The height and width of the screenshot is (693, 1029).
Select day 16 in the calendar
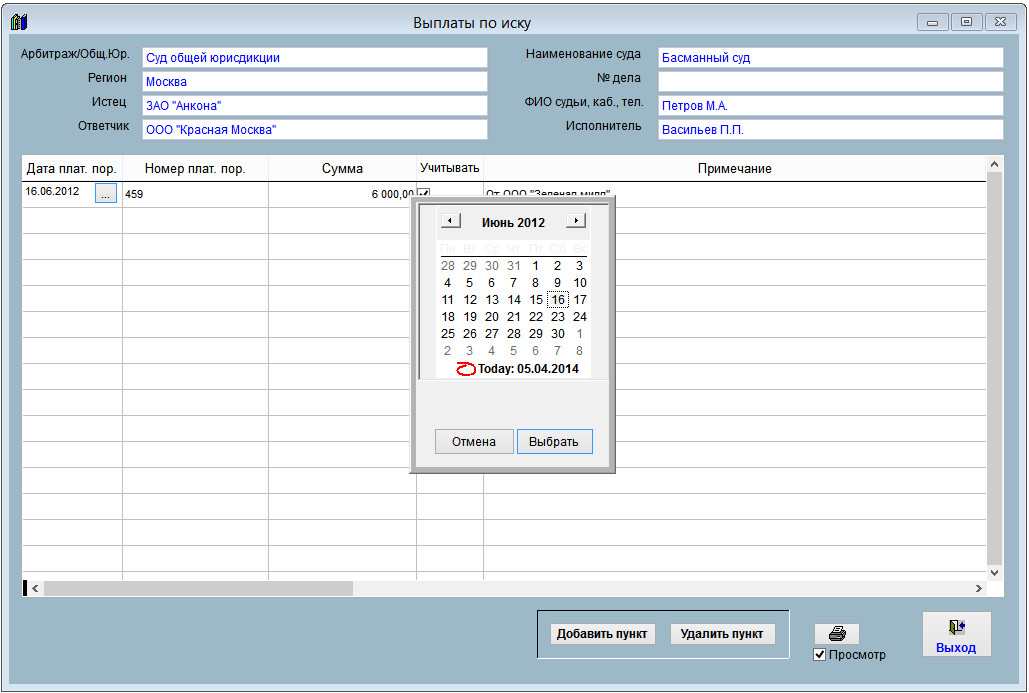tap(558, 300)
